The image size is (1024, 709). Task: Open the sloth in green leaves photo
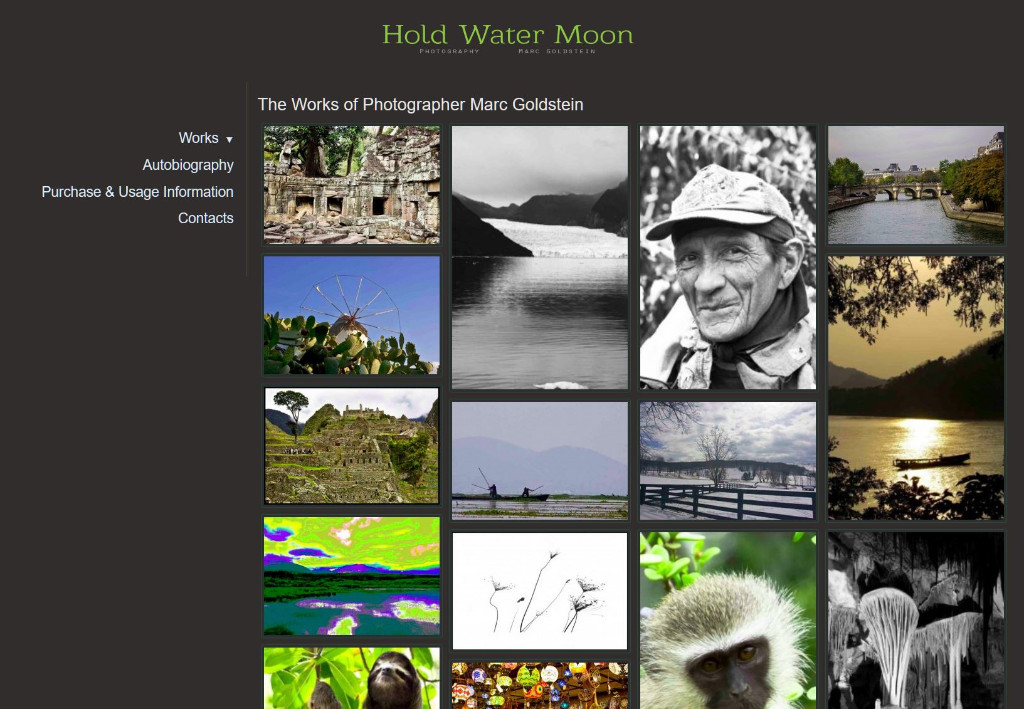click(x=352, y=678)
